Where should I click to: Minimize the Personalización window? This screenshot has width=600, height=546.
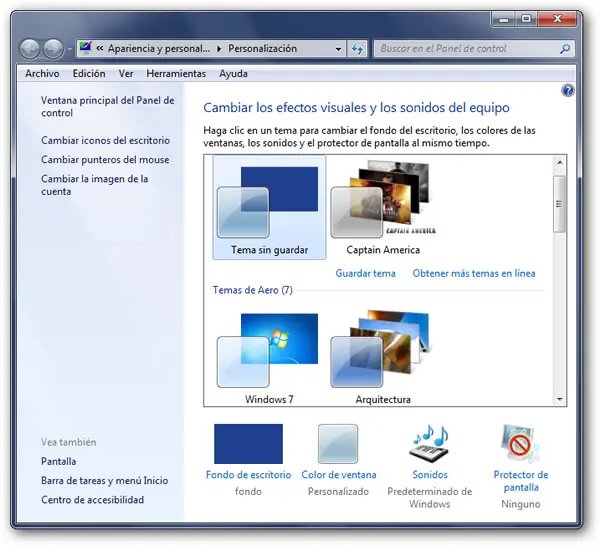pos(504,19)
